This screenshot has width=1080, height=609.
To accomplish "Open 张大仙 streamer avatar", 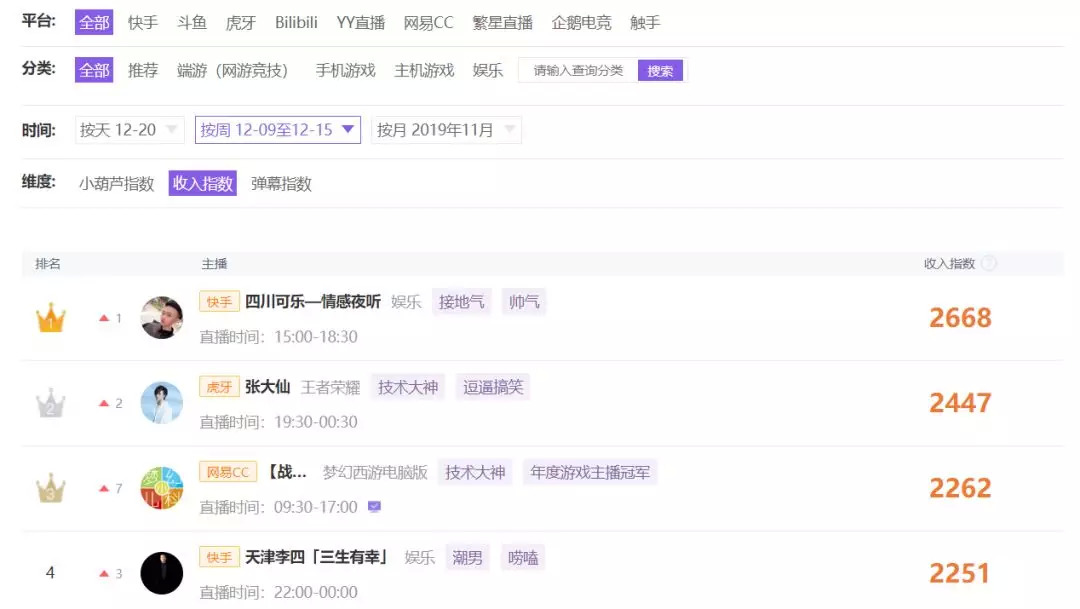I will [161, 402].
